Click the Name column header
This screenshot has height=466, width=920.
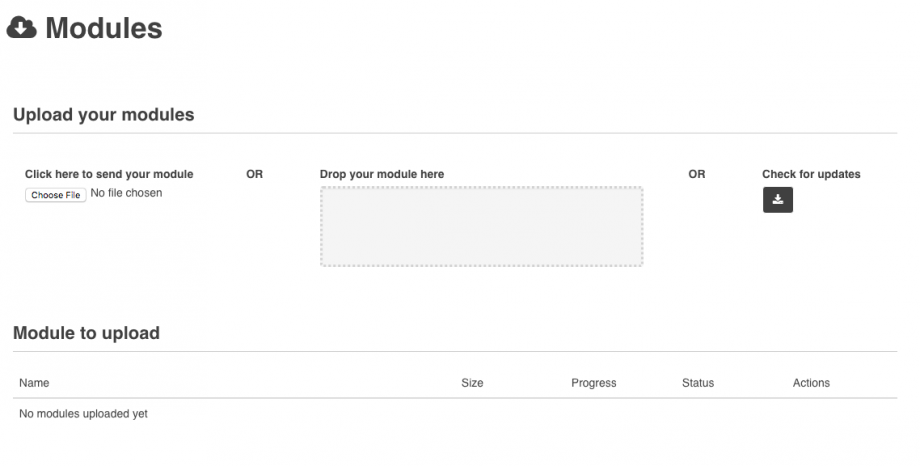pos(34,383)
